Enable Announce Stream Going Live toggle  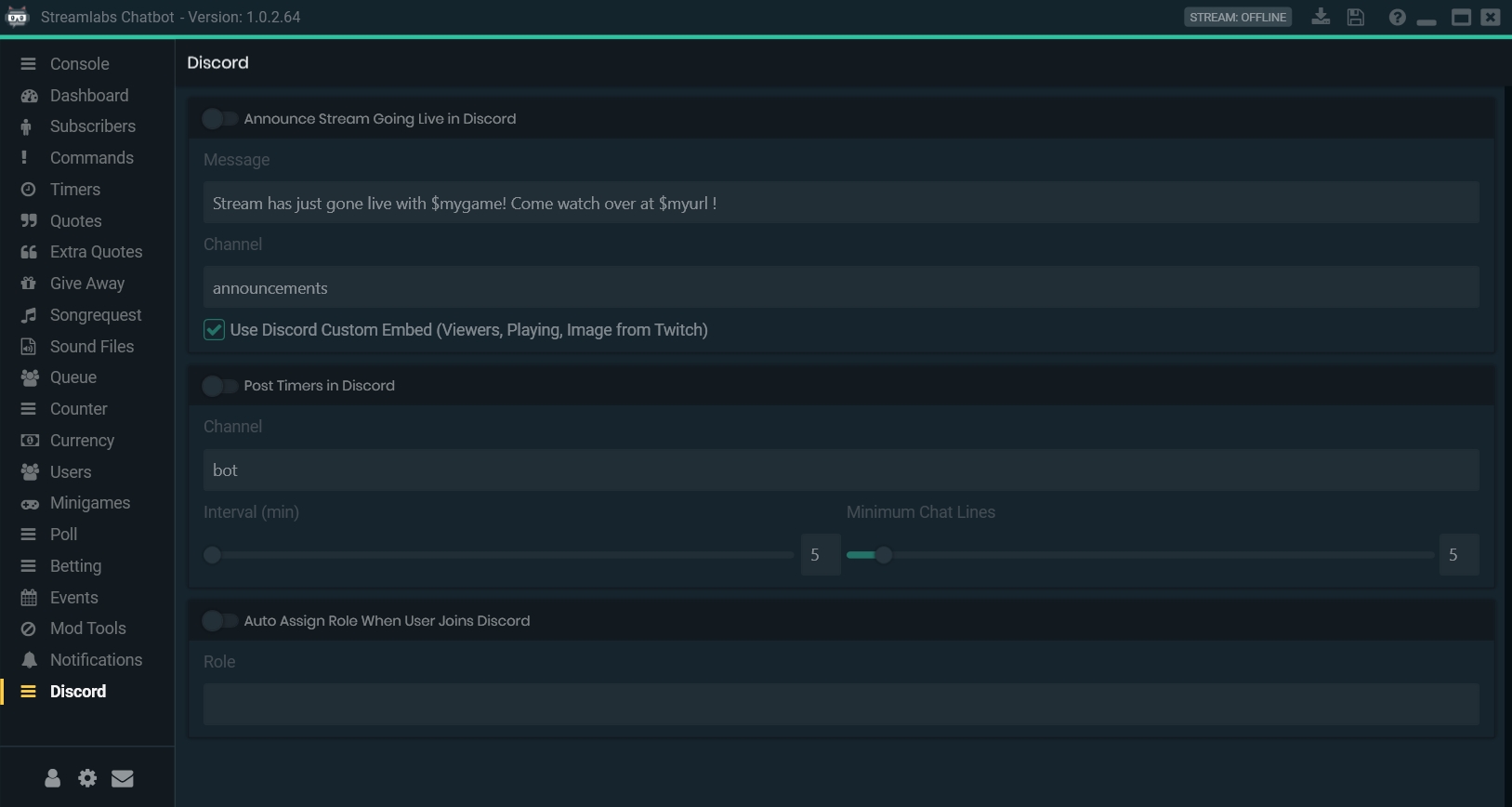tap(220, 119)
